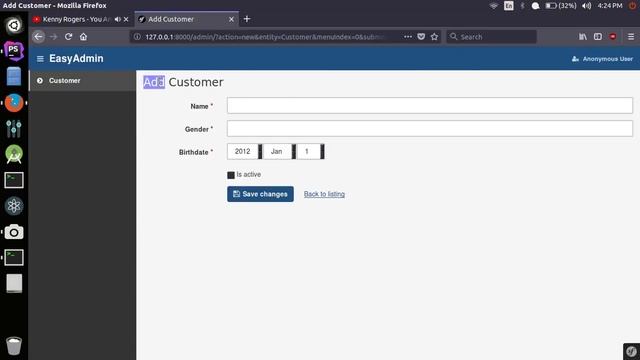Viewport: 640px width, 360px height.
Task: Launch the Atom editor from dock
Action: [x=14, y=206]
